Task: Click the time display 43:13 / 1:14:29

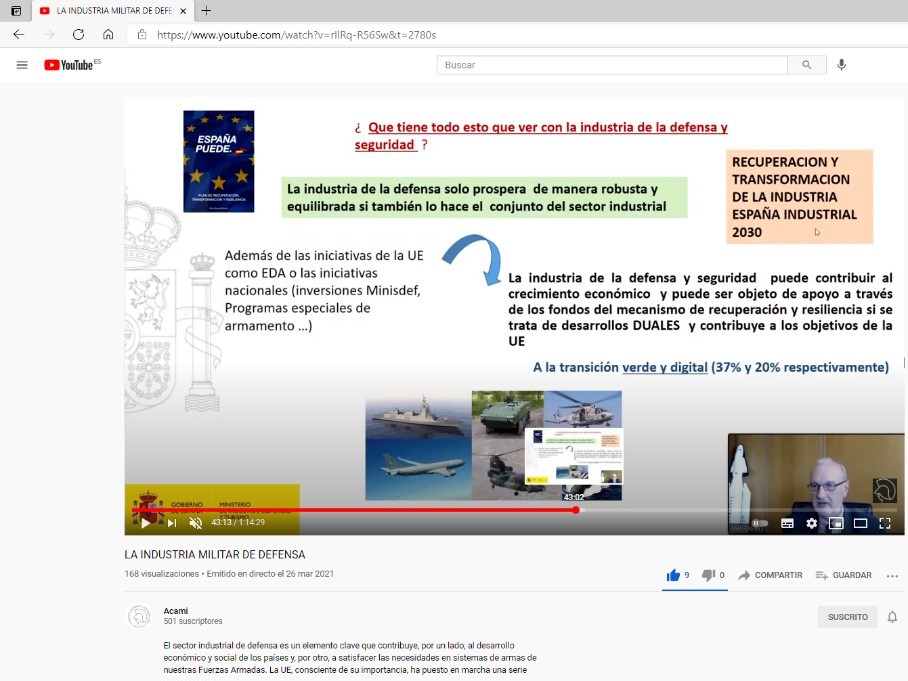Action: [238, 522]
